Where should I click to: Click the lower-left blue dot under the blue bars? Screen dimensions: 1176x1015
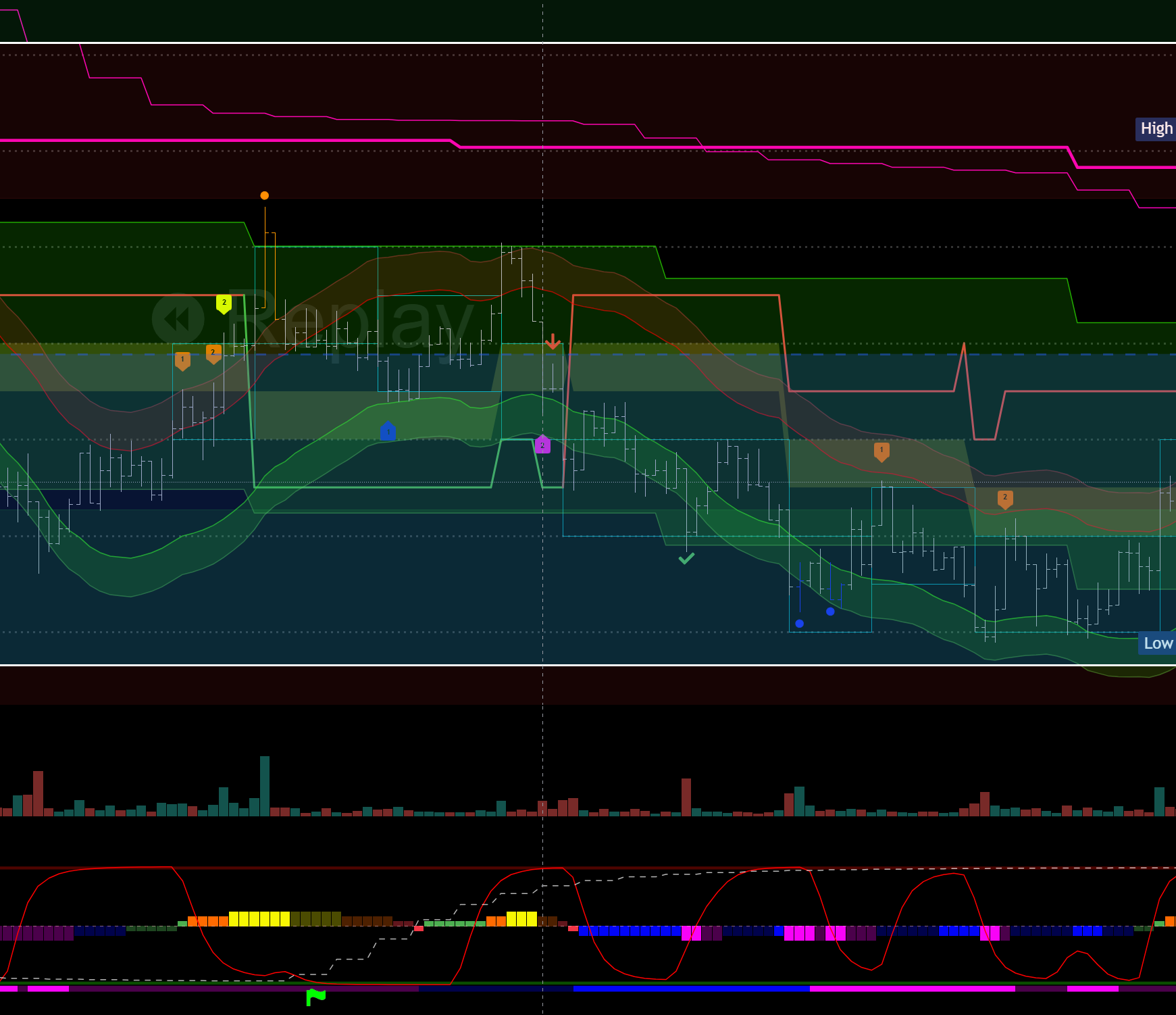point(800,623)
